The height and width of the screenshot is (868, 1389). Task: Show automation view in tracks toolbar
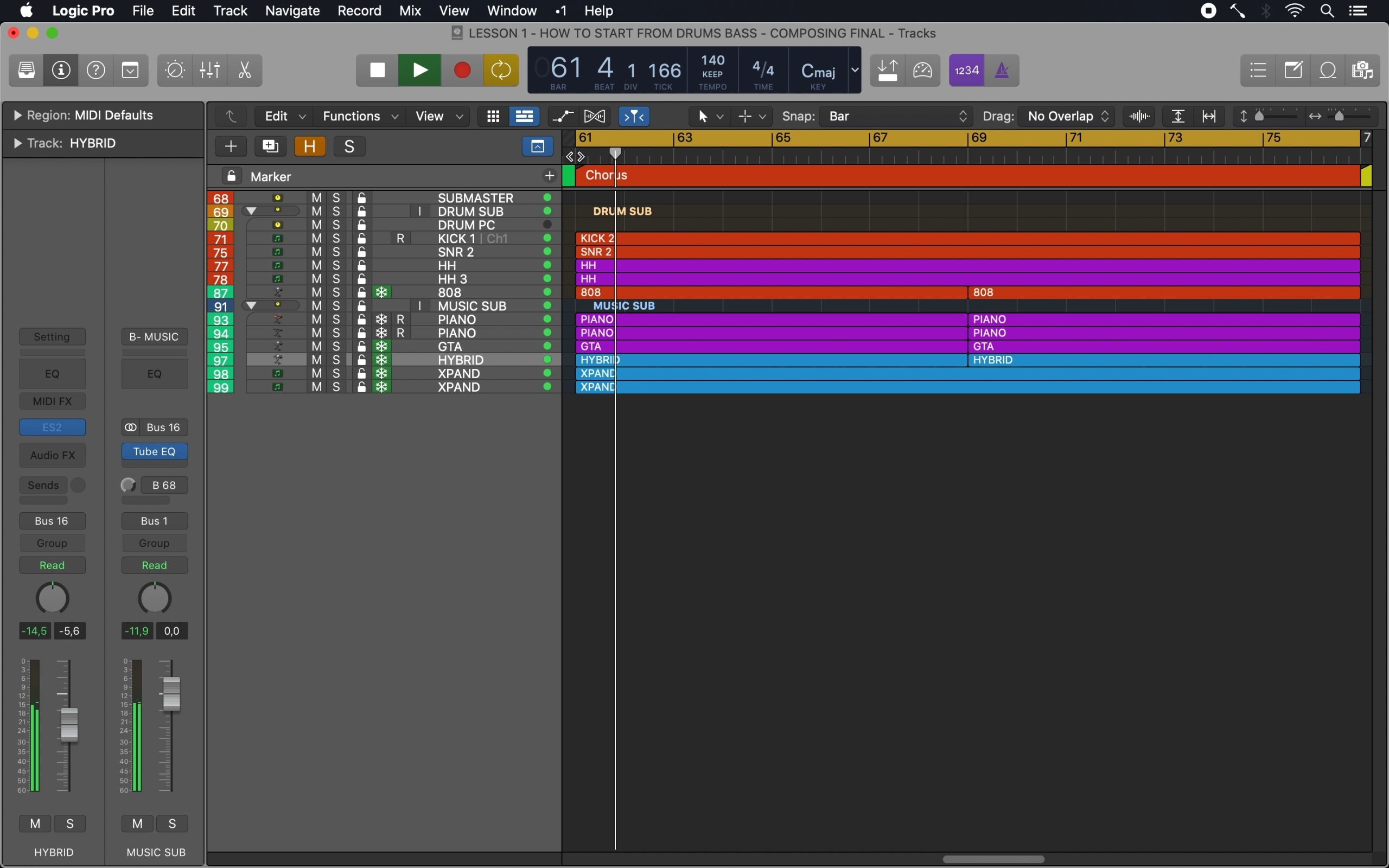coord(563,117)
